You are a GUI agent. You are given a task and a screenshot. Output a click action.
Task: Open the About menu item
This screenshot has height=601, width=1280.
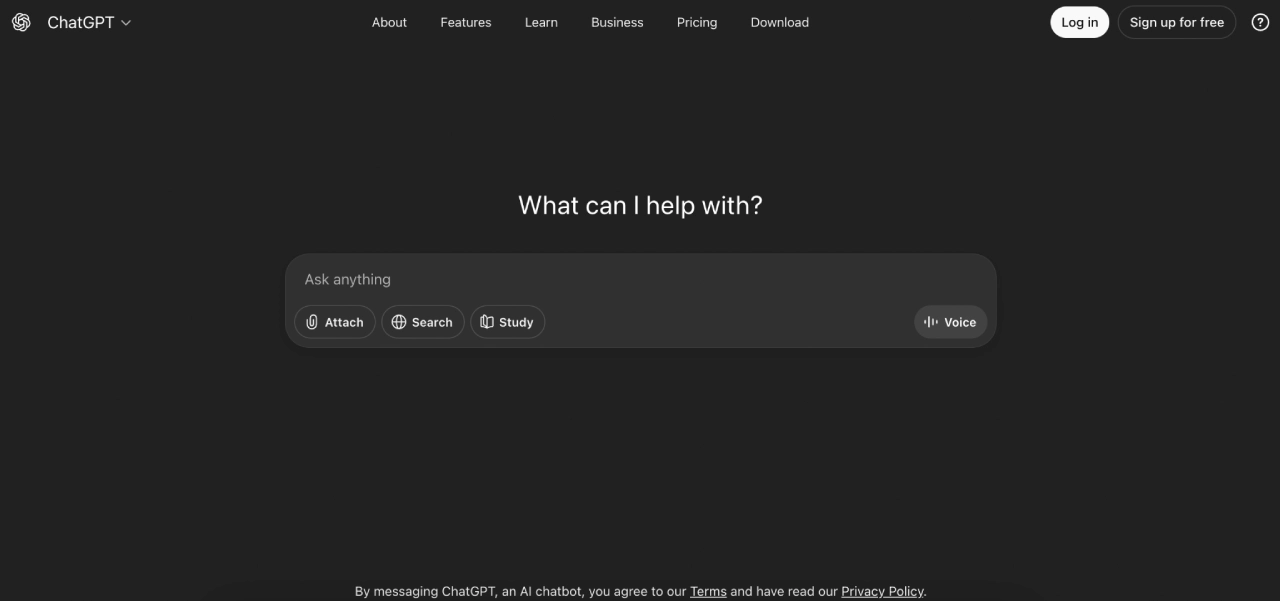coord(389,22)
